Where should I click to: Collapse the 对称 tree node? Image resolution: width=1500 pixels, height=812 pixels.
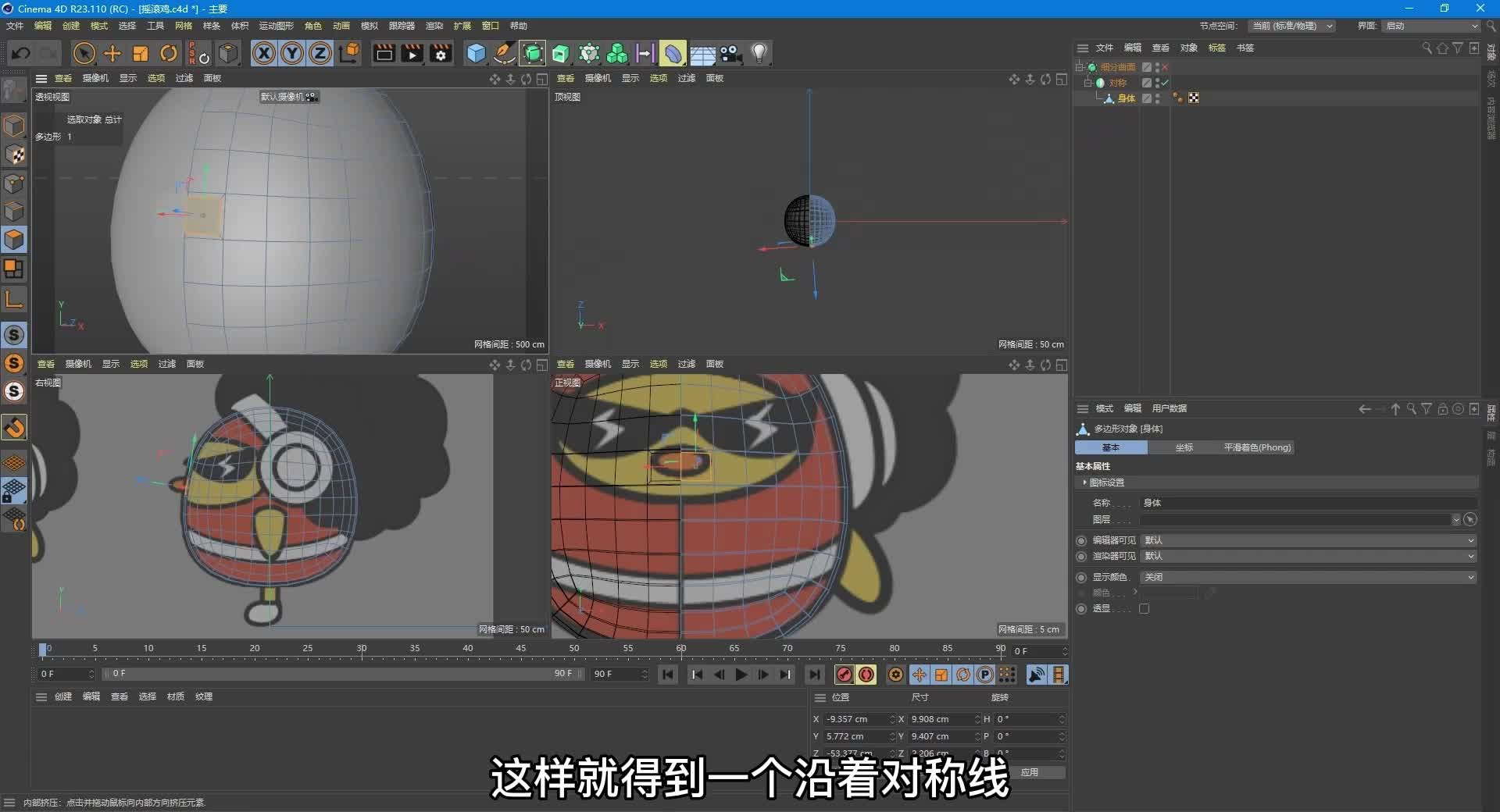pos(1088,83)
